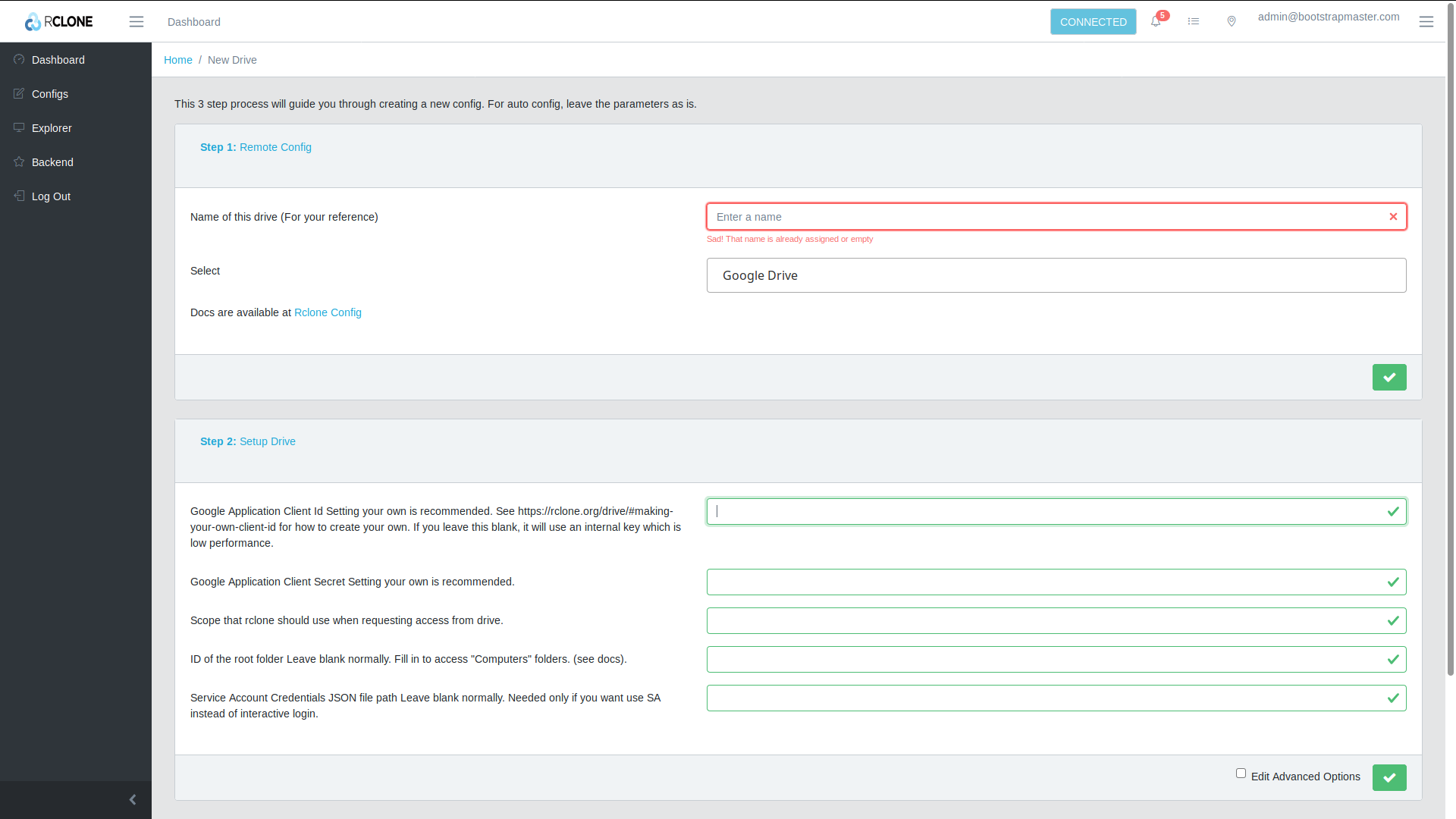Screen dimensions: 1456x819
Task: Select Google Drive from the dropdown
Action: [x=1056, y=275]
